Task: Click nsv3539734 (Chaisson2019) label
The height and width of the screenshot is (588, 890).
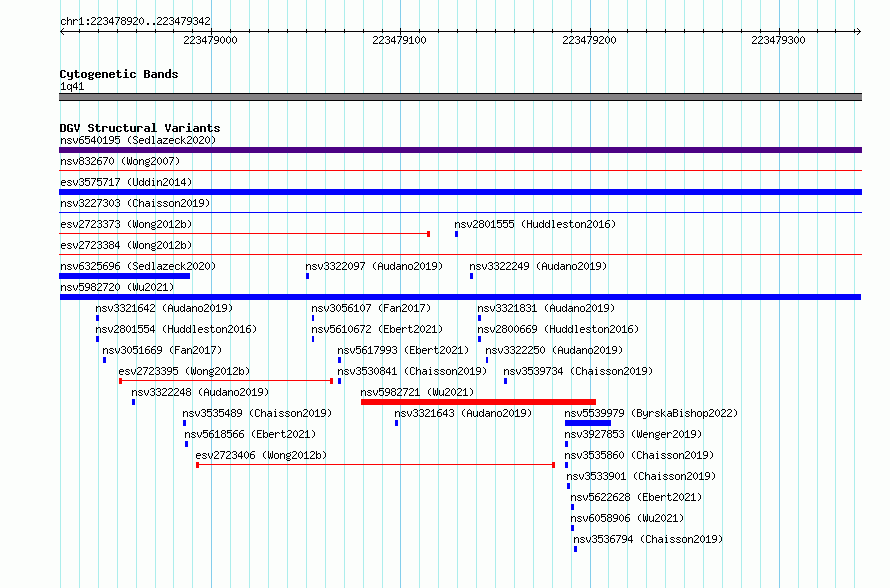Action: [578, 371]
